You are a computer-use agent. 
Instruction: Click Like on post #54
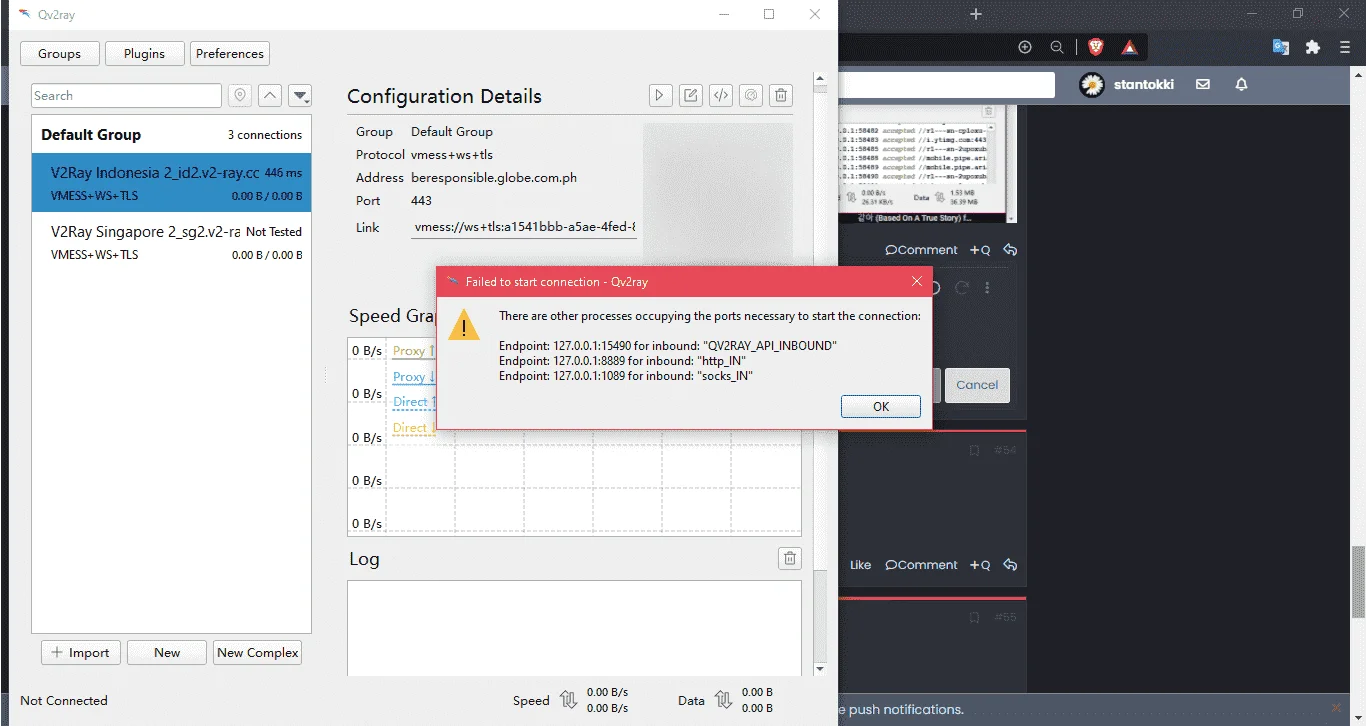coord(860,565)
